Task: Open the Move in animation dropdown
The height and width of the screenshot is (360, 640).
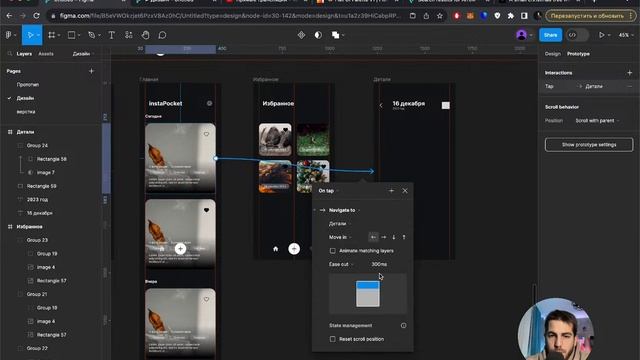Action: pyautogui.click(x=340, y=237)
